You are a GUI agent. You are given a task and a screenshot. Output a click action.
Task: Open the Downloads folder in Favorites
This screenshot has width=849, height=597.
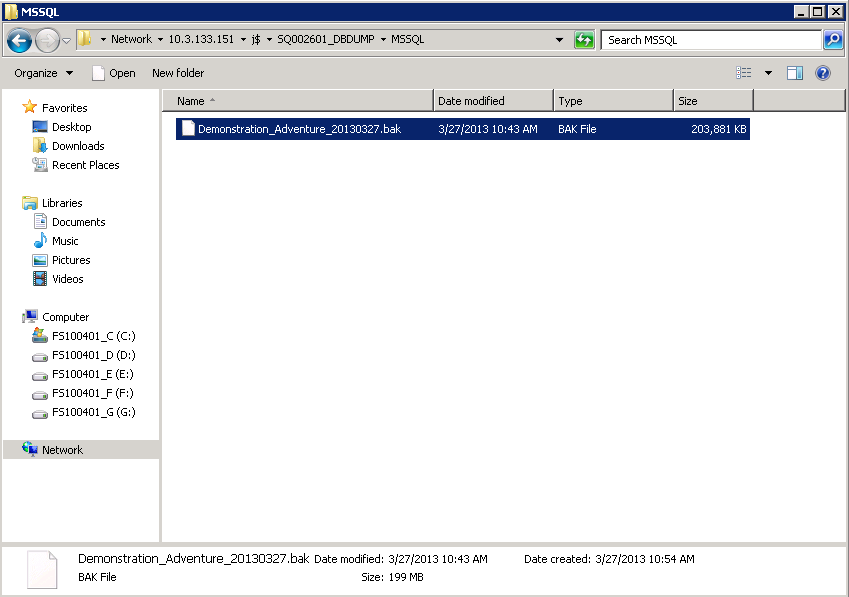(78, 146)
